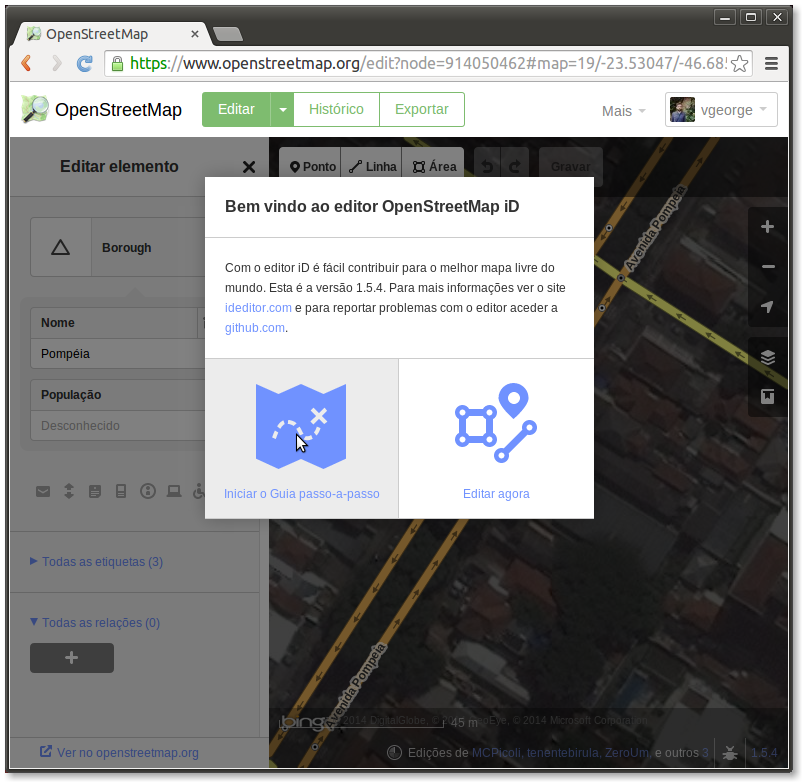Select the Linha tool
This screenshot has width=802, height=782.
tap(372, 166)
